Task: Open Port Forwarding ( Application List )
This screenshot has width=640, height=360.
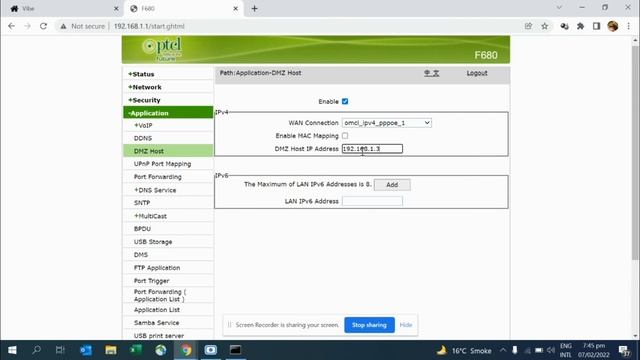Action: 160,296
